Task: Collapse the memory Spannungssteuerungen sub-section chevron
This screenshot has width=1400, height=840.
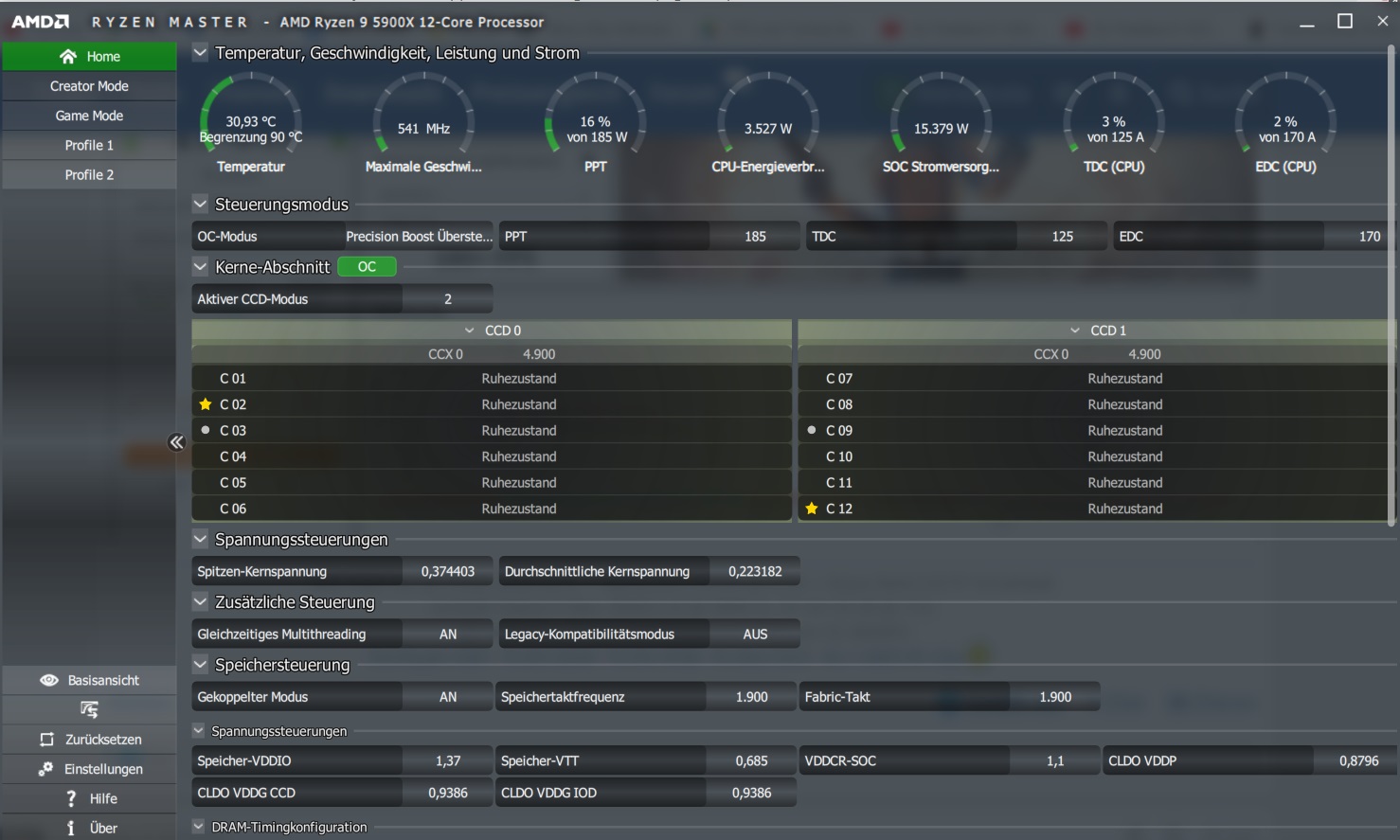Action: [198, 730]
